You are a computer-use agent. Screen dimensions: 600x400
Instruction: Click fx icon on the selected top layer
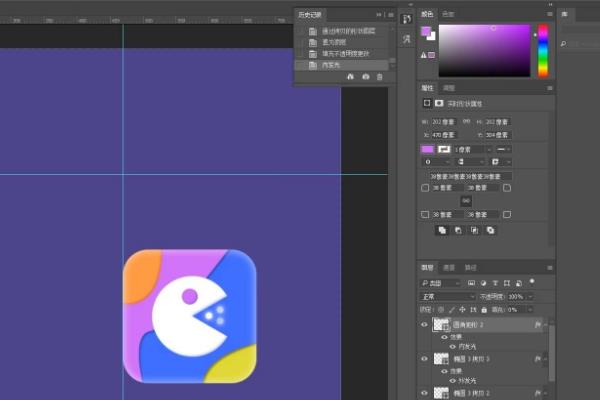(x=537, y=325)
